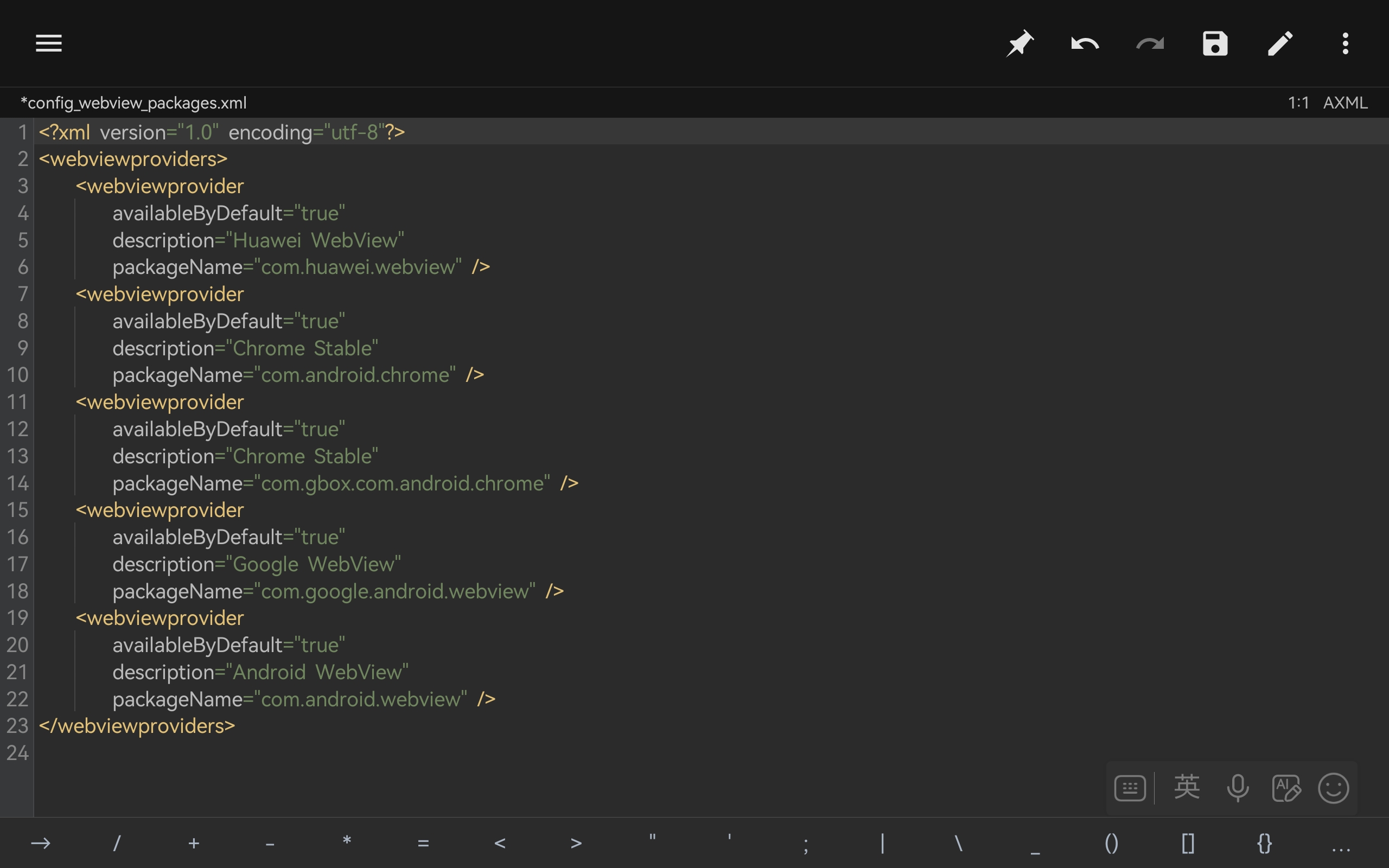This screenshot has height=868, width=1389.
Task: Click the pin icon in toolbar
Action: pos(1020,43)
